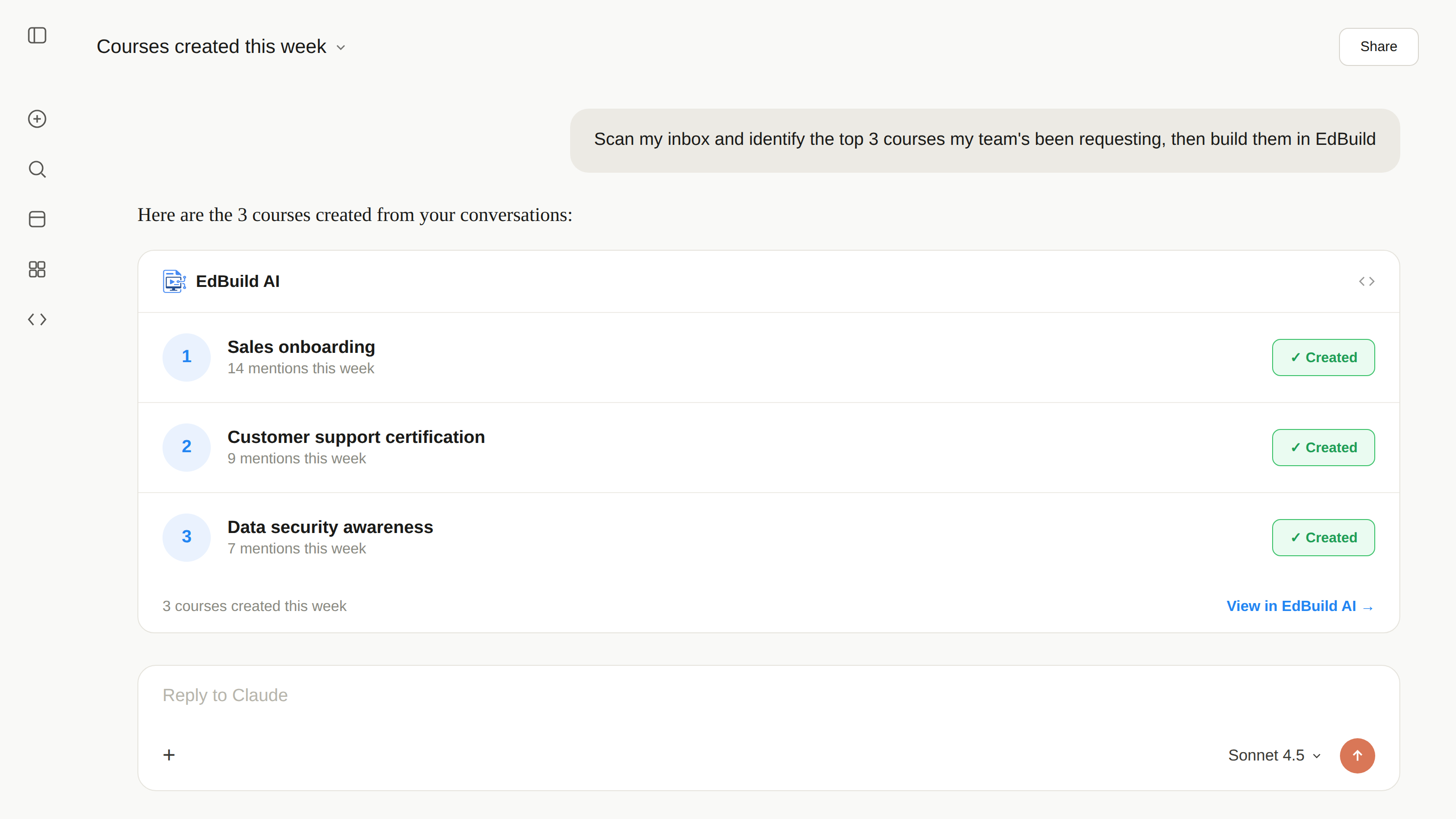Click the EdBuild AI logo icon

tap(174, 281)
